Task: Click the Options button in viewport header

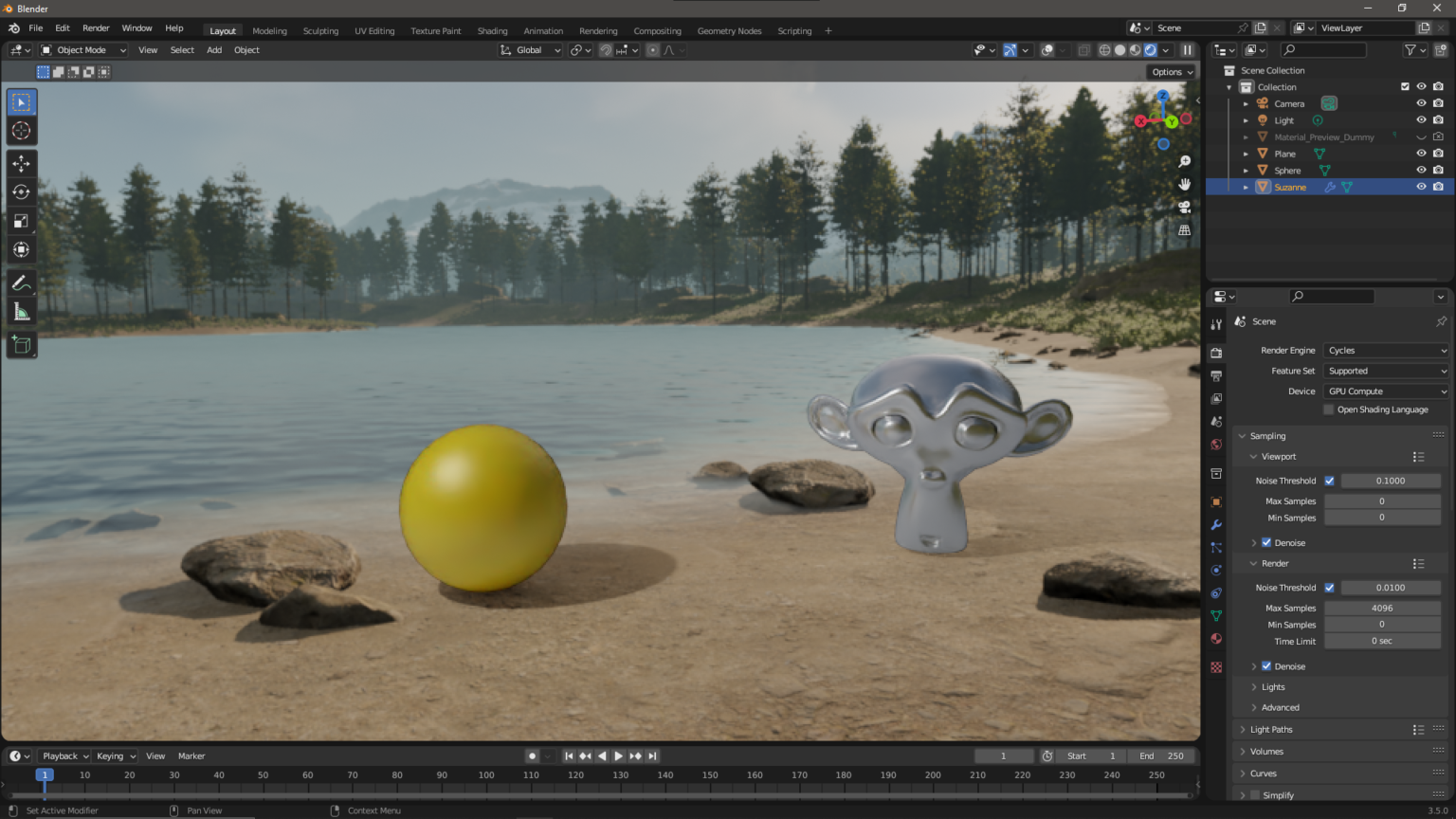Action: 1172,71
